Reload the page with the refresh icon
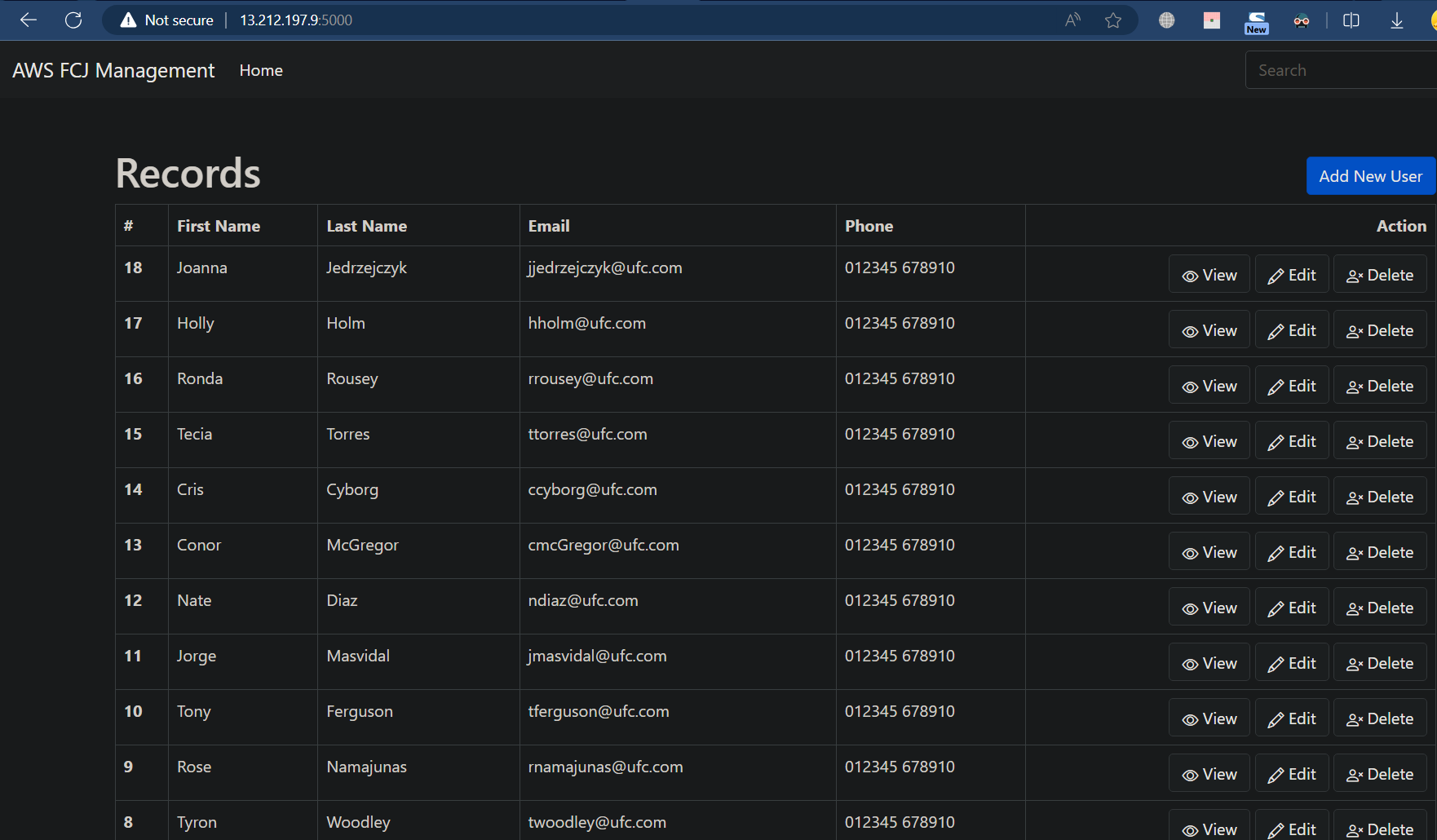Screen dimensions: 1437x840 coord(73,20)
